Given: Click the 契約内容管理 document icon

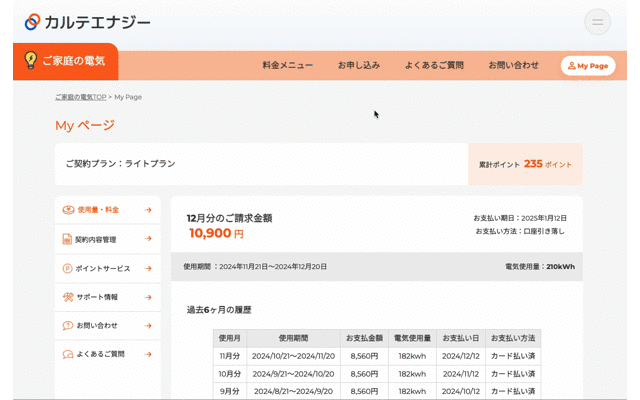Looking at the screenshot, I should tap(67, 239).
